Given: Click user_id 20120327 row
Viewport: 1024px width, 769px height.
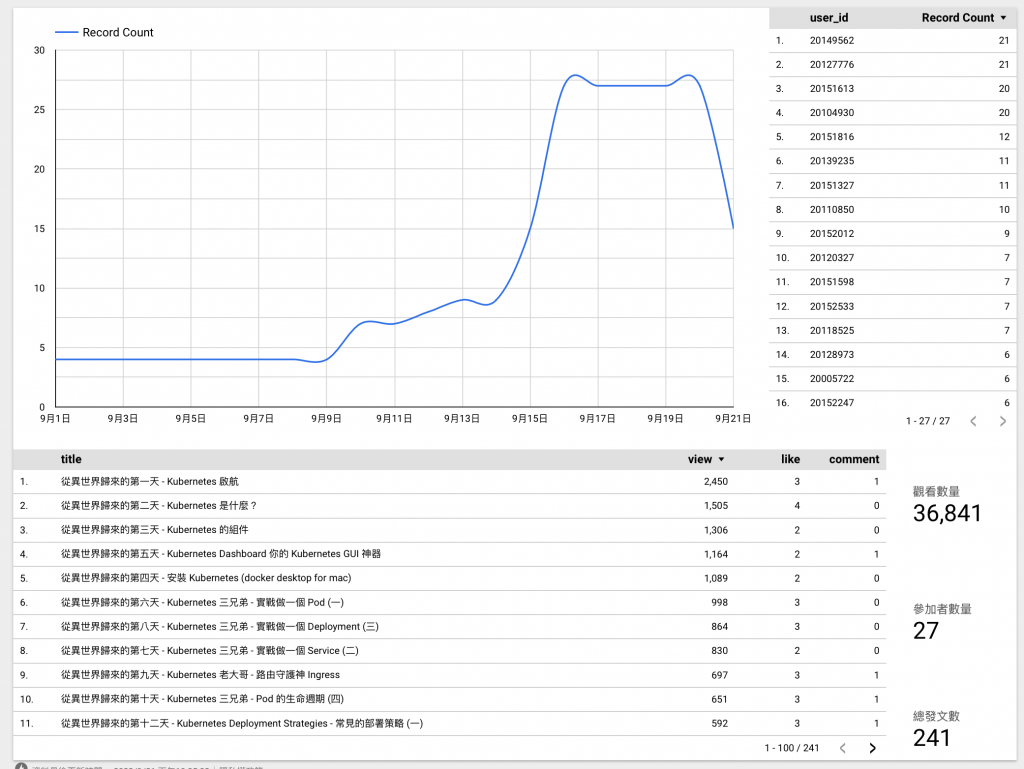Looking at the screenshot, I should [x=892, y=258].
